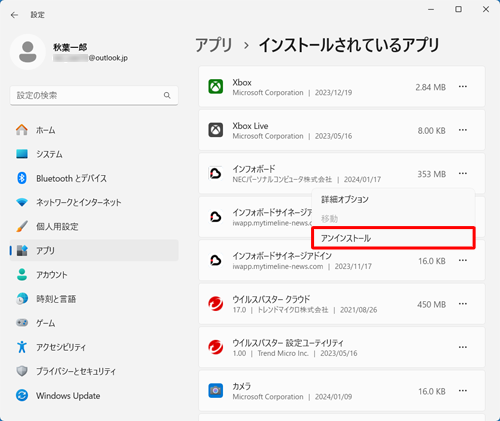The image size is (500, 421).
Task: Click the ウイルスバスター クラウド name text
Action: (271, 299)
